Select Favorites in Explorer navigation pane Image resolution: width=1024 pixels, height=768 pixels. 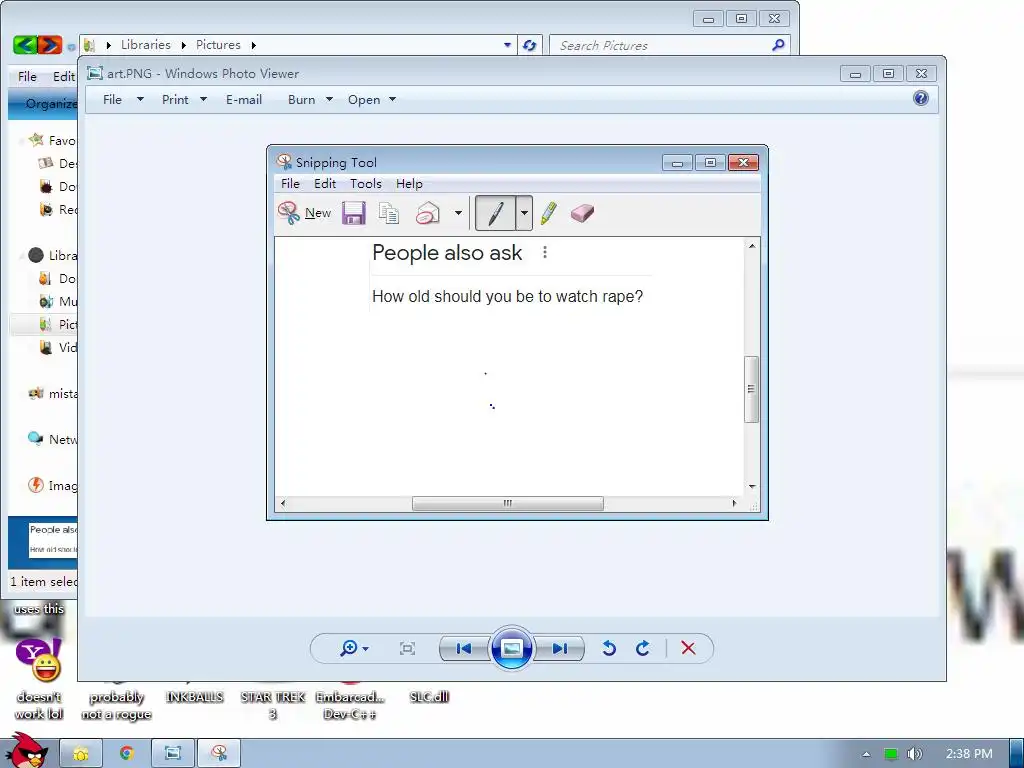point(54,140)
